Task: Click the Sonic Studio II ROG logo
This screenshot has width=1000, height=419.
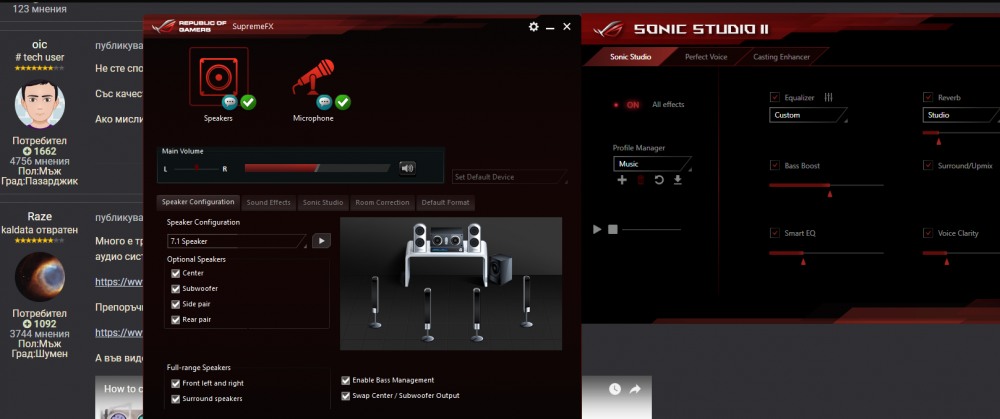Action: 608,30
